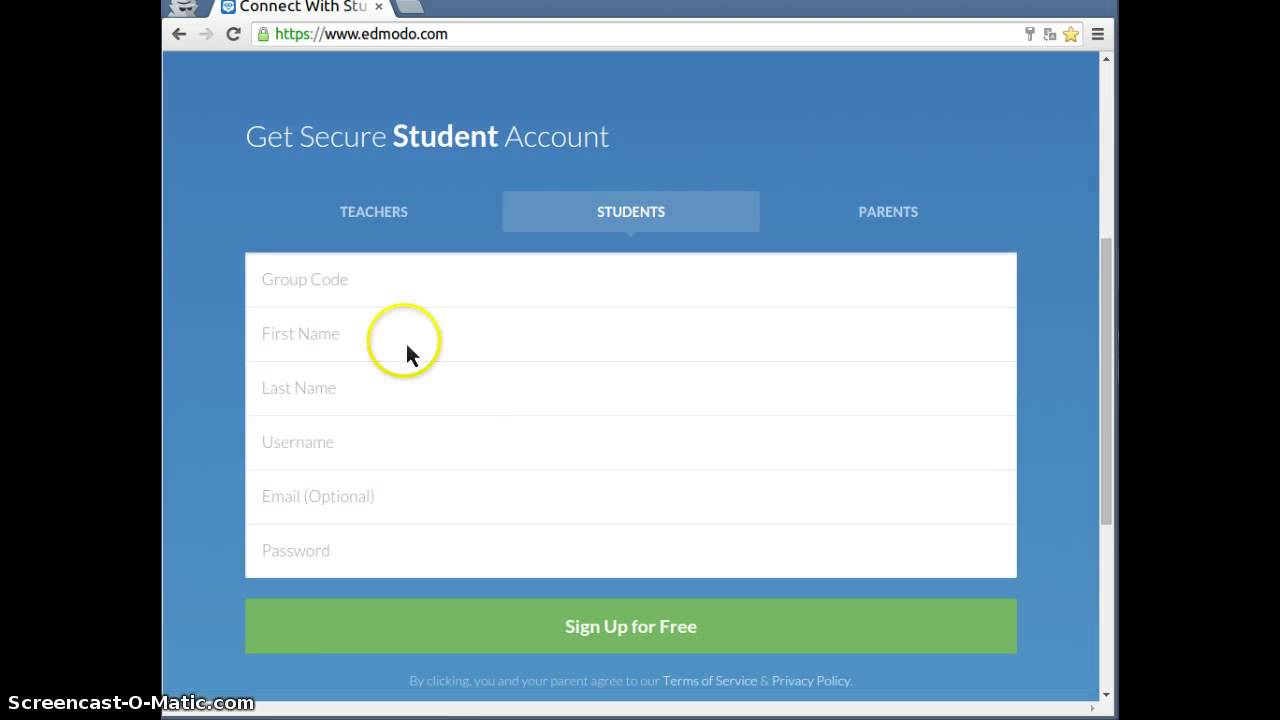Click the address bar URL www.edmodo.com
The height and width of the screenshot is (720, 1280).
(x=361, y=34)
